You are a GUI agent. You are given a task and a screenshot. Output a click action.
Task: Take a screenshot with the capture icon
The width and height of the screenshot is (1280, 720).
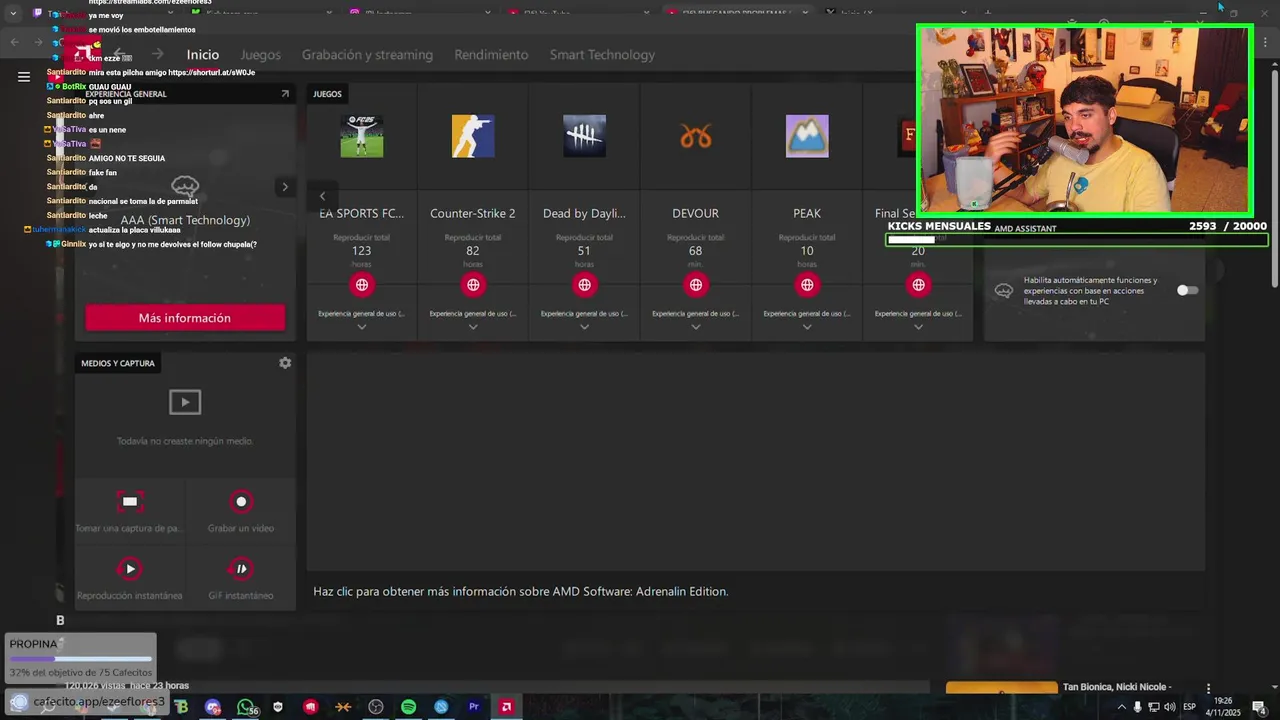130,502
